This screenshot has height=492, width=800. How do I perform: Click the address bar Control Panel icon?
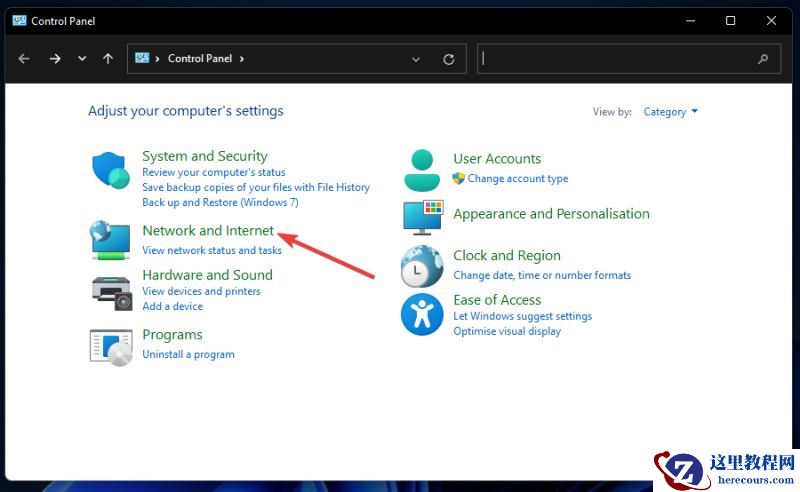pyautogui.click(x=142, y=58)
